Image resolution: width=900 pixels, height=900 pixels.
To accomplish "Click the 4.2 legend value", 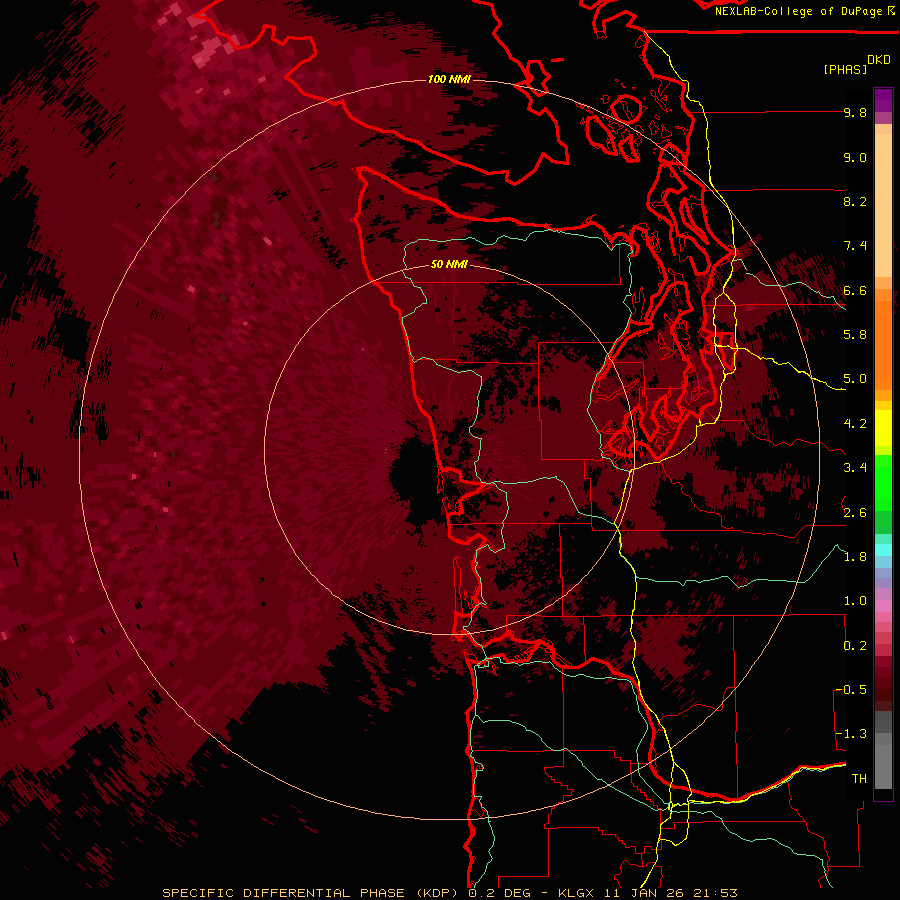I will point(855,424).
